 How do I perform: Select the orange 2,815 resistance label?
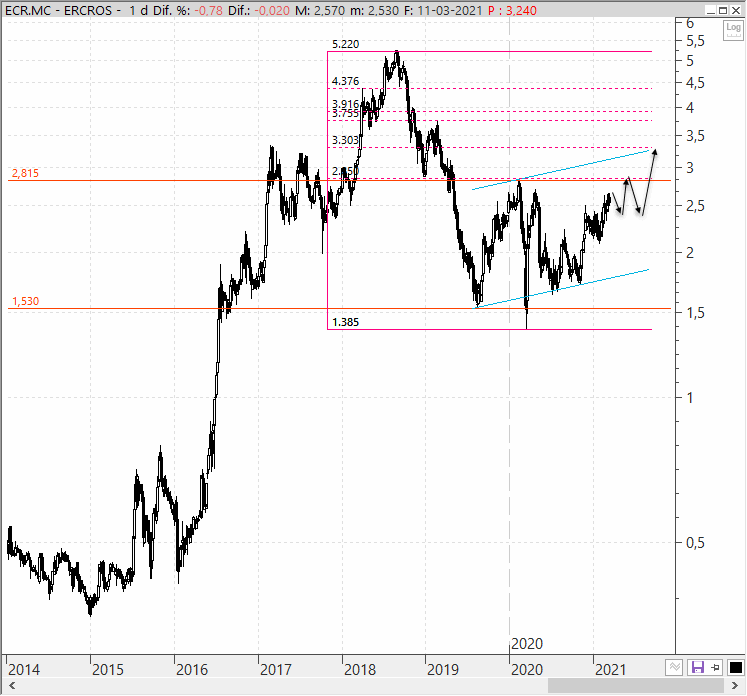25,173
